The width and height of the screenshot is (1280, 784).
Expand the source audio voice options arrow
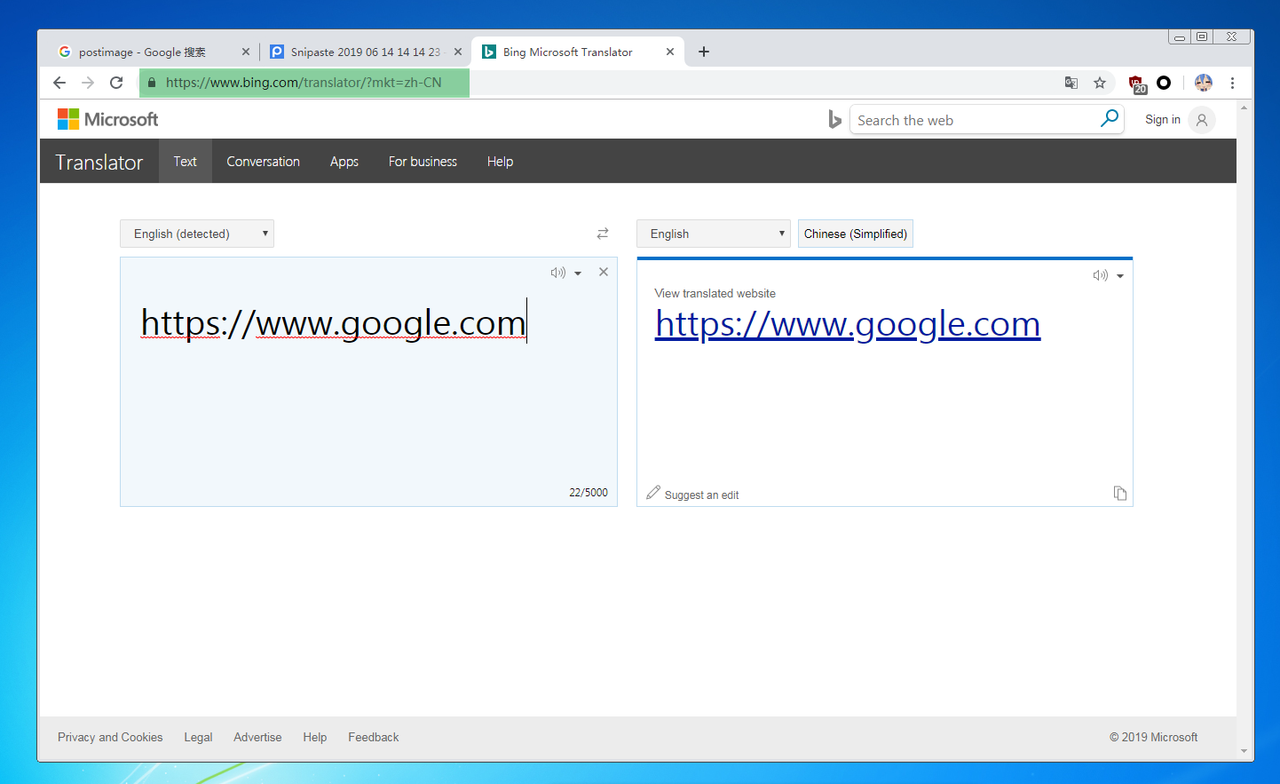(578, 273)
